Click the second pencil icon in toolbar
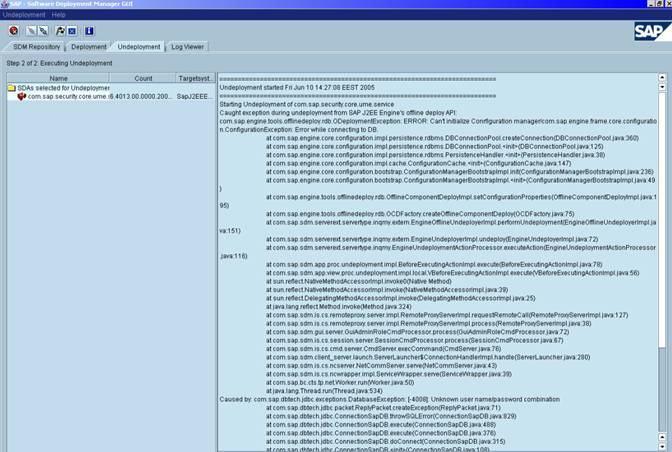Screen dimensions: 672x452 click(42, 30)
